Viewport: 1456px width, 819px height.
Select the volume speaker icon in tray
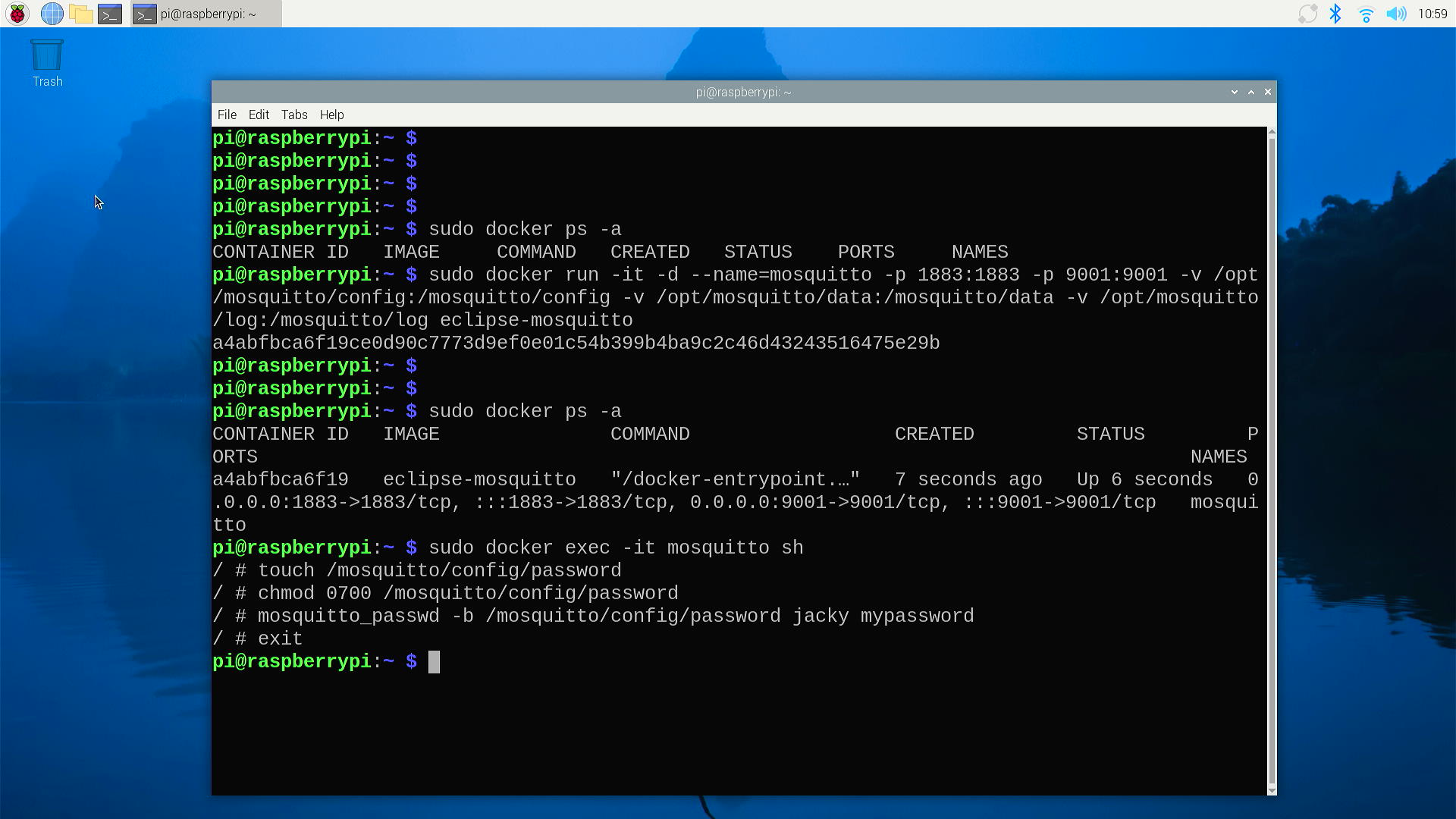pos(1396,13)
